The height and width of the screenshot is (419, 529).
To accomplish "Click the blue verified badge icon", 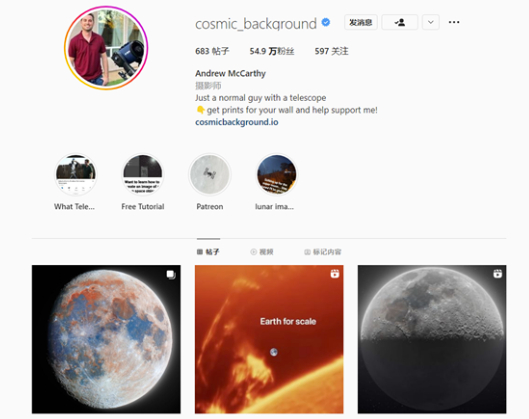I will point(326,22).
